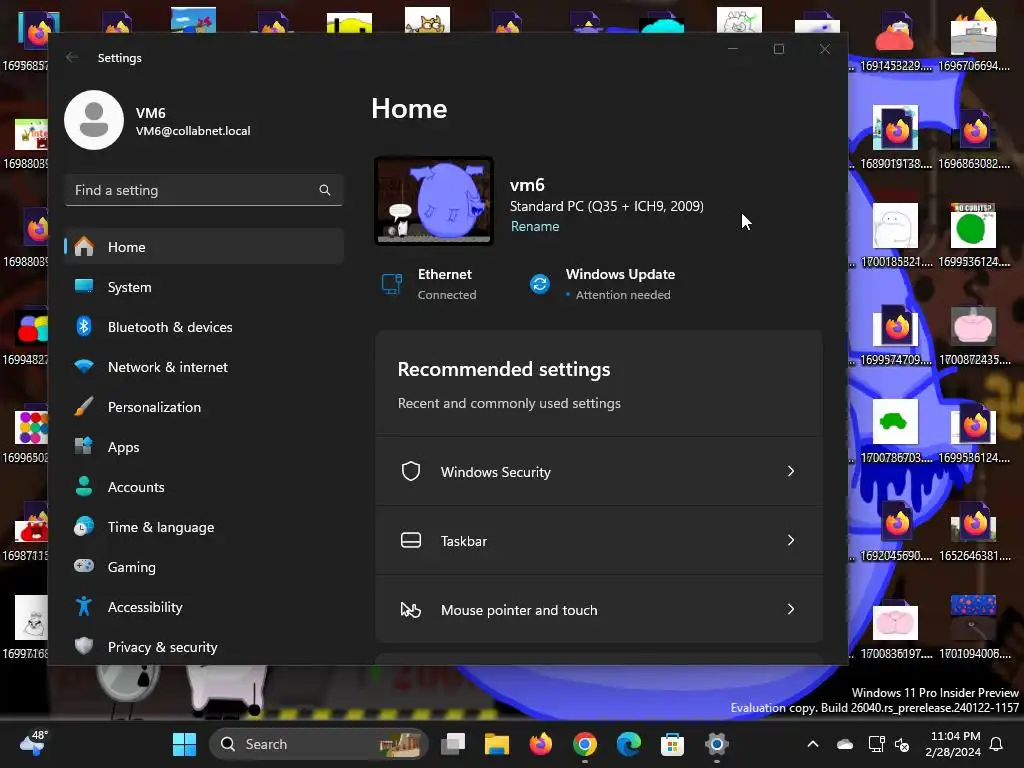Open Ethernet Connected status

click(x=429, y=284)
